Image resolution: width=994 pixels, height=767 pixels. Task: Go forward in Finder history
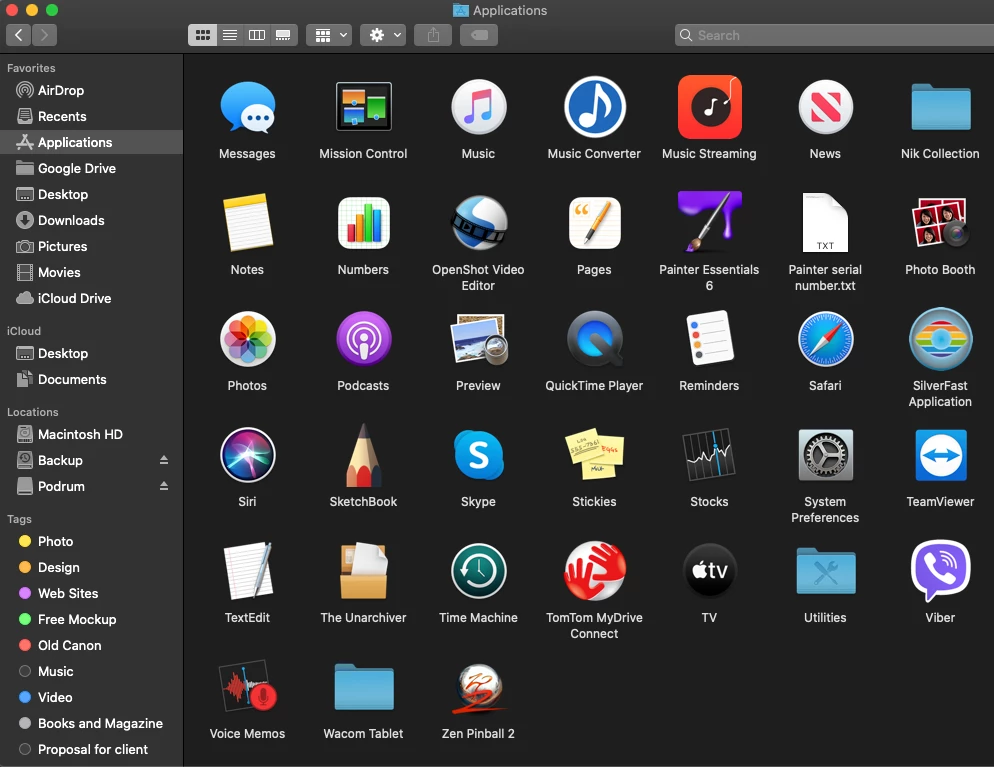pyautogui.click(x=44, y=35)
